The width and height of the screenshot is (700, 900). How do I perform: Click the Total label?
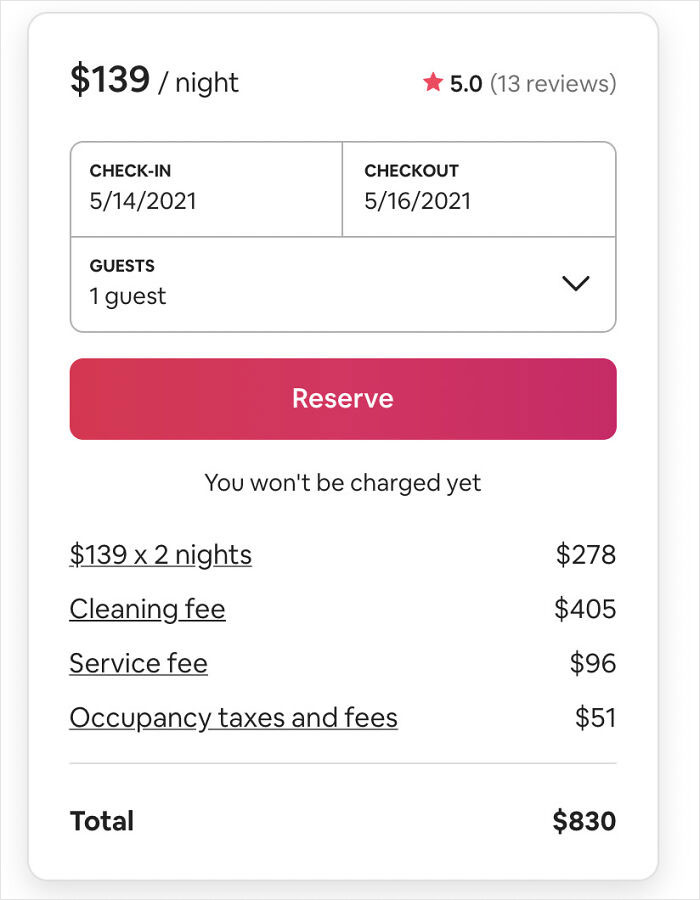pos(102,822)
